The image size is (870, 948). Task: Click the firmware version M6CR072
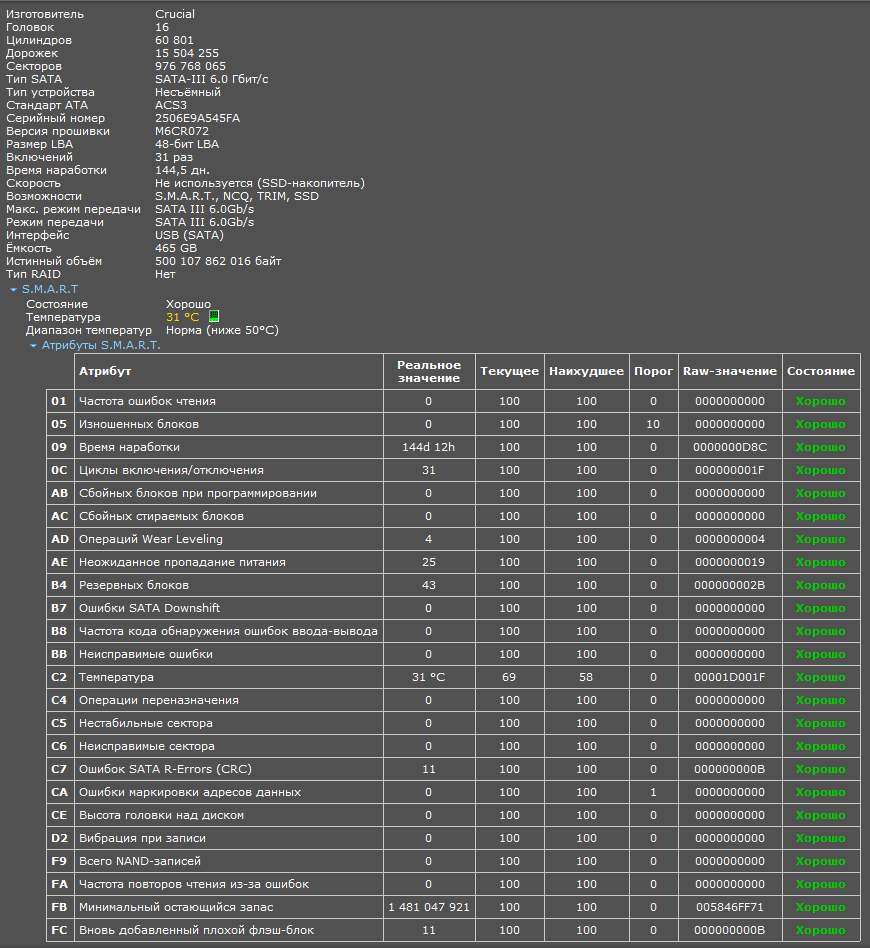coord(182,131)
